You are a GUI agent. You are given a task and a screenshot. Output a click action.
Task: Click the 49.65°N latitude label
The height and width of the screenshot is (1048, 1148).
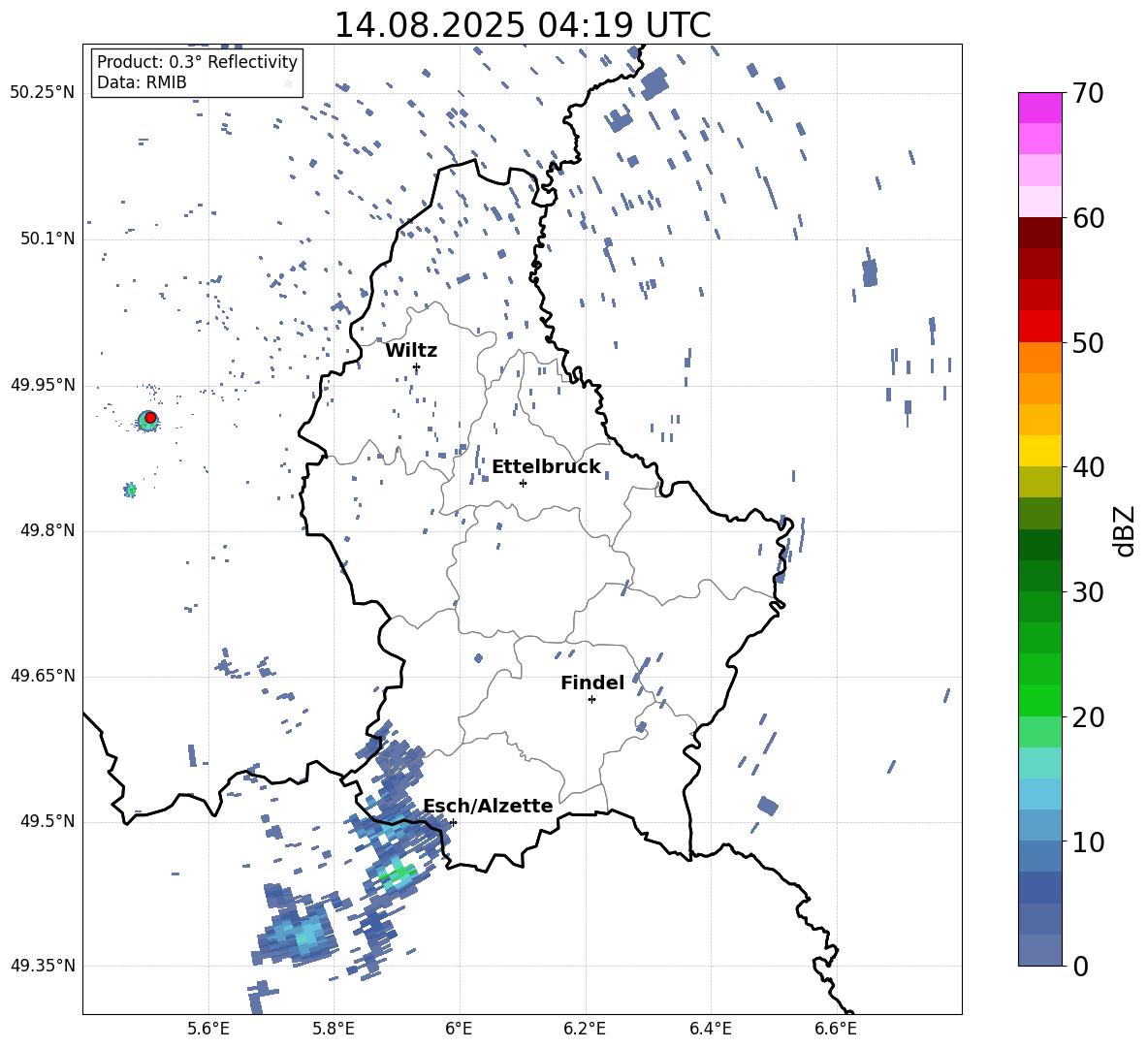pyautogui.click(x=43, y=676)
